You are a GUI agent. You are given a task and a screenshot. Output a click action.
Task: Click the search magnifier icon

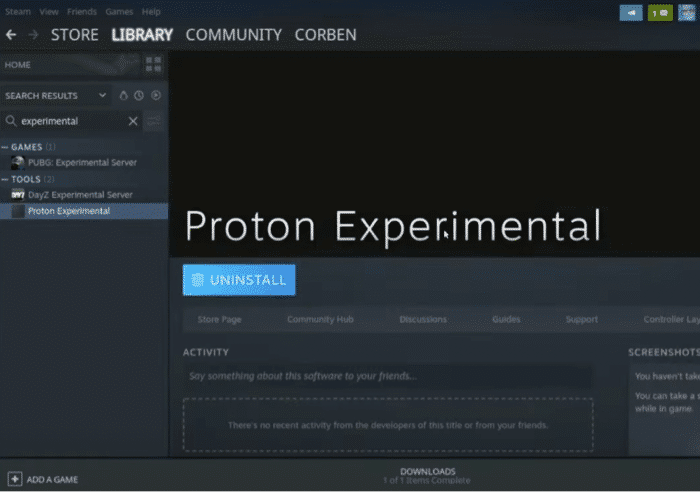click(x=11, y=121)
